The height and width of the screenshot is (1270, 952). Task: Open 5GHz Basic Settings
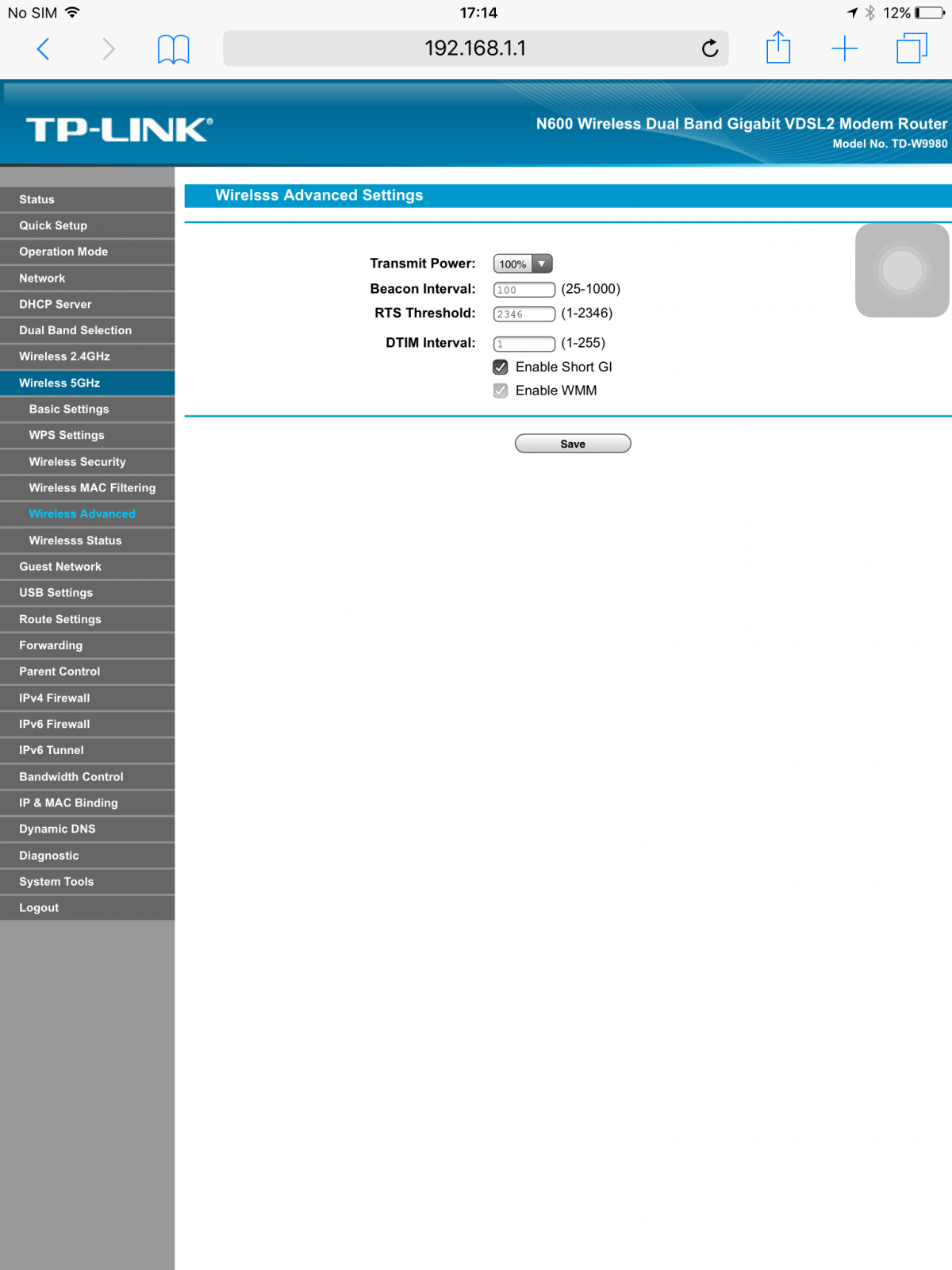coord(87,409)
